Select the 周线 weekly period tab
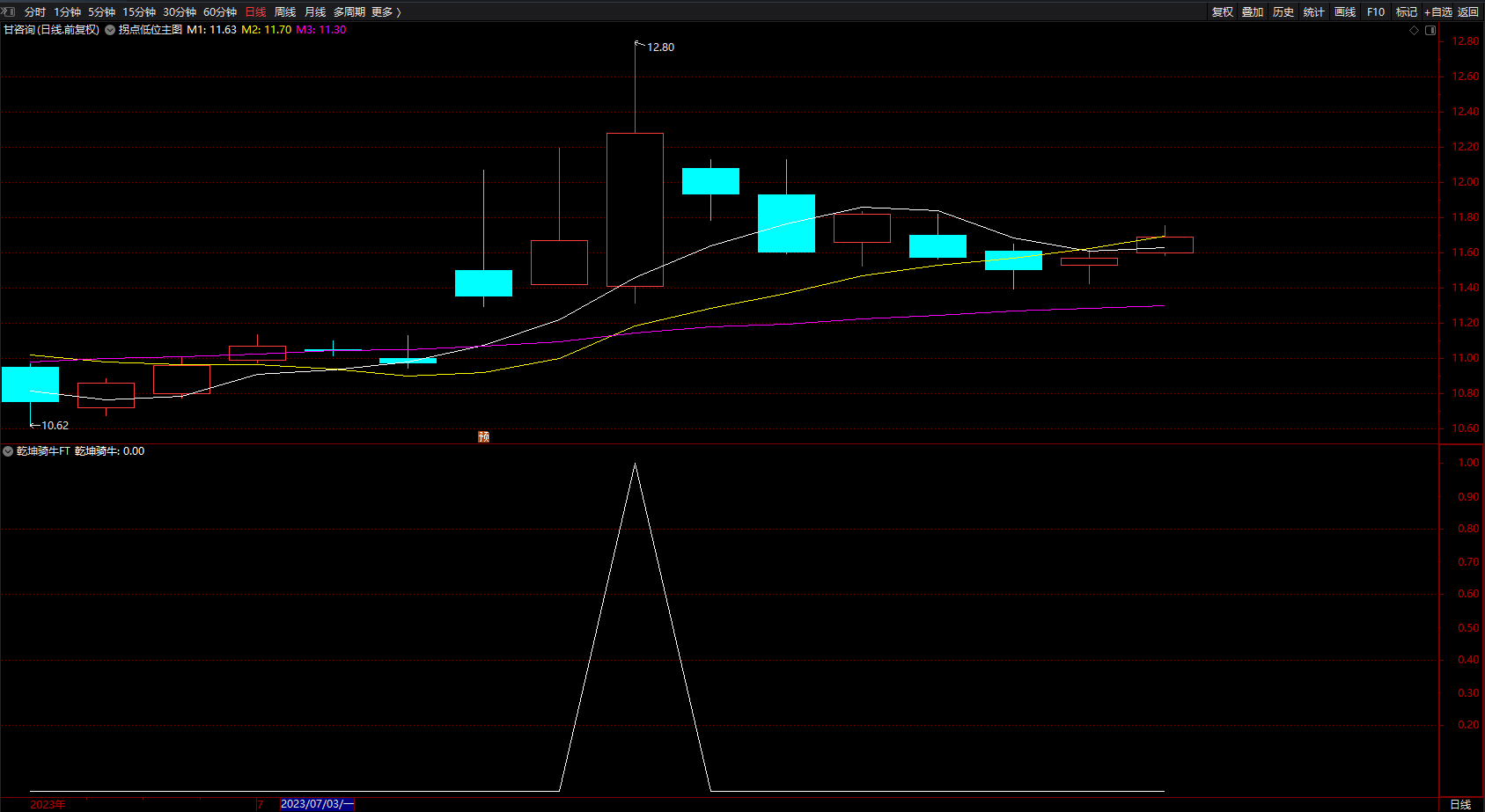This screenshot has height=812, width=1485. (285, 11)
